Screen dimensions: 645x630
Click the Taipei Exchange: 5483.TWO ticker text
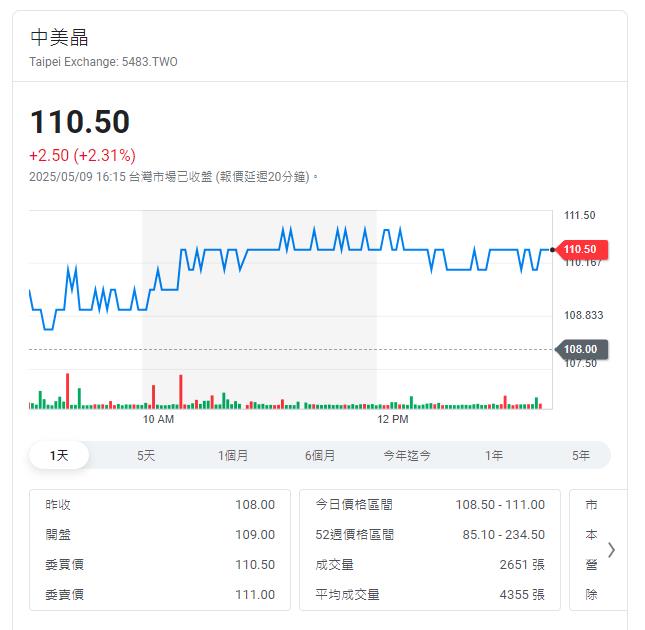tap(103, 62)
